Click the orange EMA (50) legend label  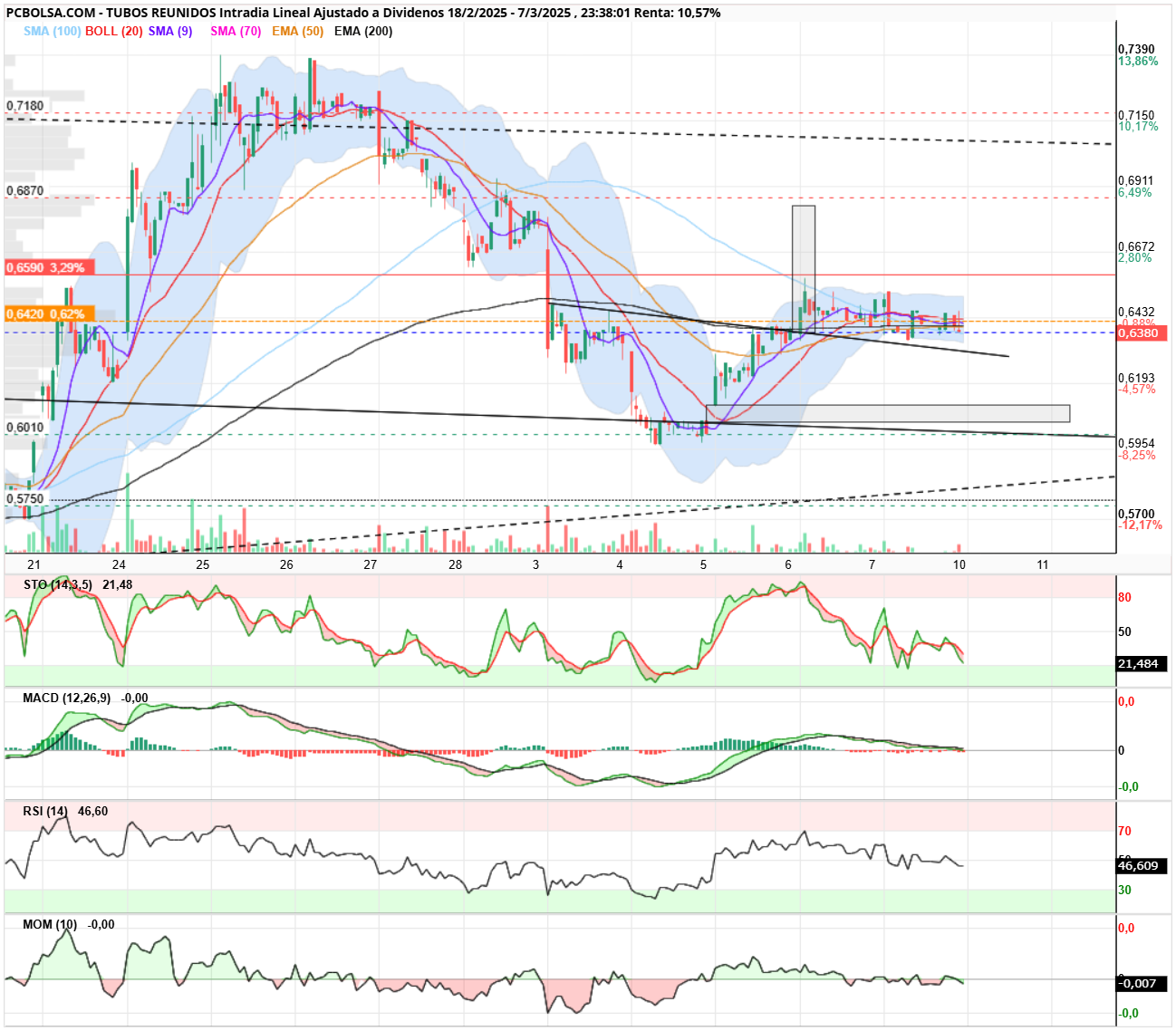point(297,31)
